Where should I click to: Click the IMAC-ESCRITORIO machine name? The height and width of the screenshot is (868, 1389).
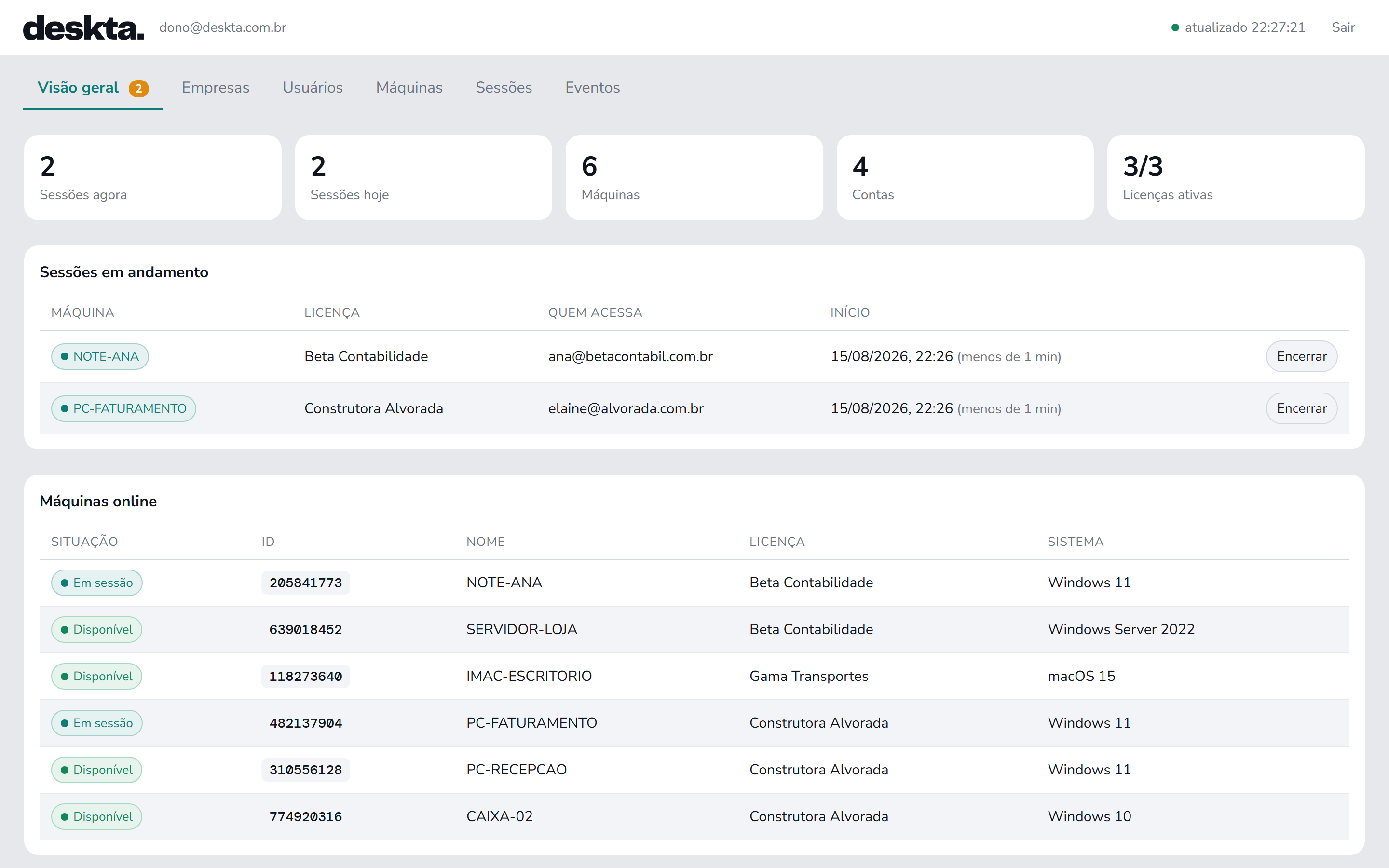529,676
